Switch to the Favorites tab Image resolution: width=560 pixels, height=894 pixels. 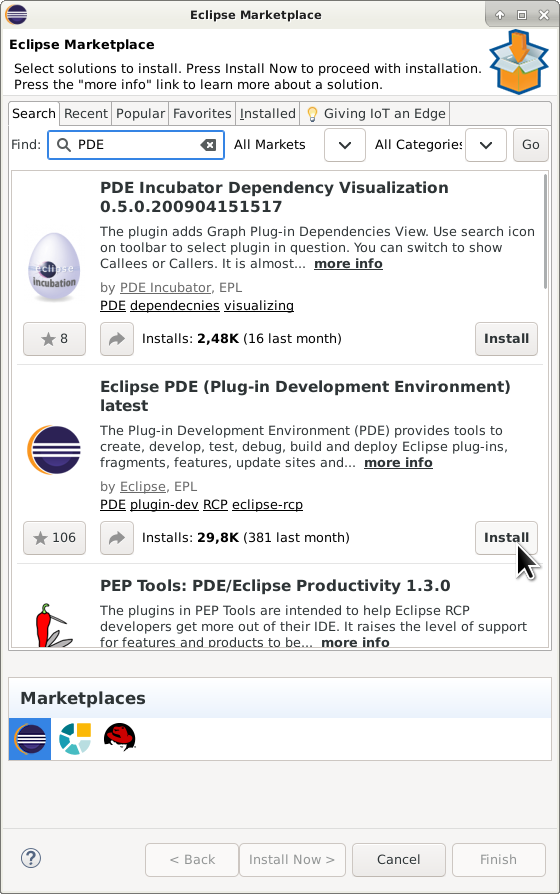click(x=202, y=113)
